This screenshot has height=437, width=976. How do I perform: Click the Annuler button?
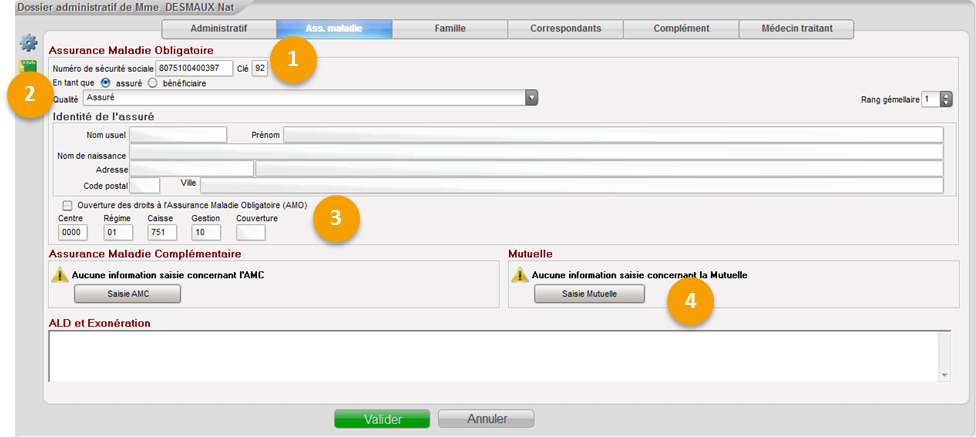[x=486, y=419]
